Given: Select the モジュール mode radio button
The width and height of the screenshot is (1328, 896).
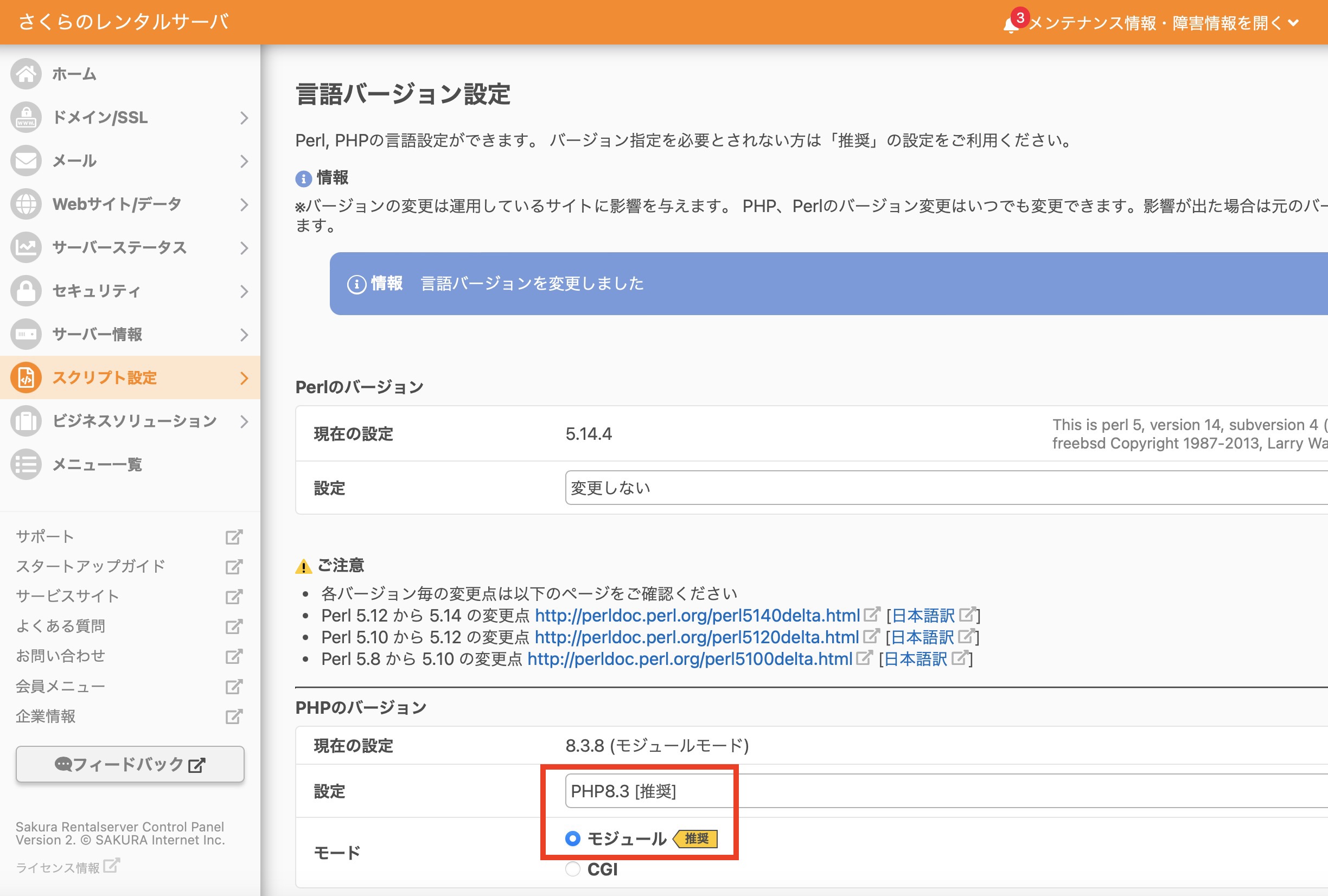Looking at the screenshot, I should coord(572,839).
